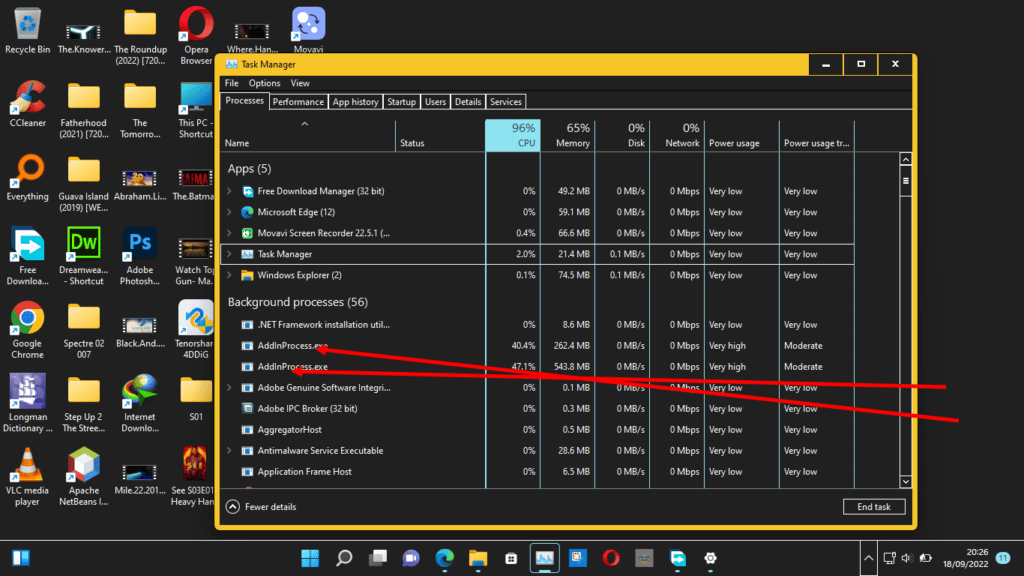Viewport: 1024px width, 576px height.
Task: Switch to the App history tab
Action: 355,102
